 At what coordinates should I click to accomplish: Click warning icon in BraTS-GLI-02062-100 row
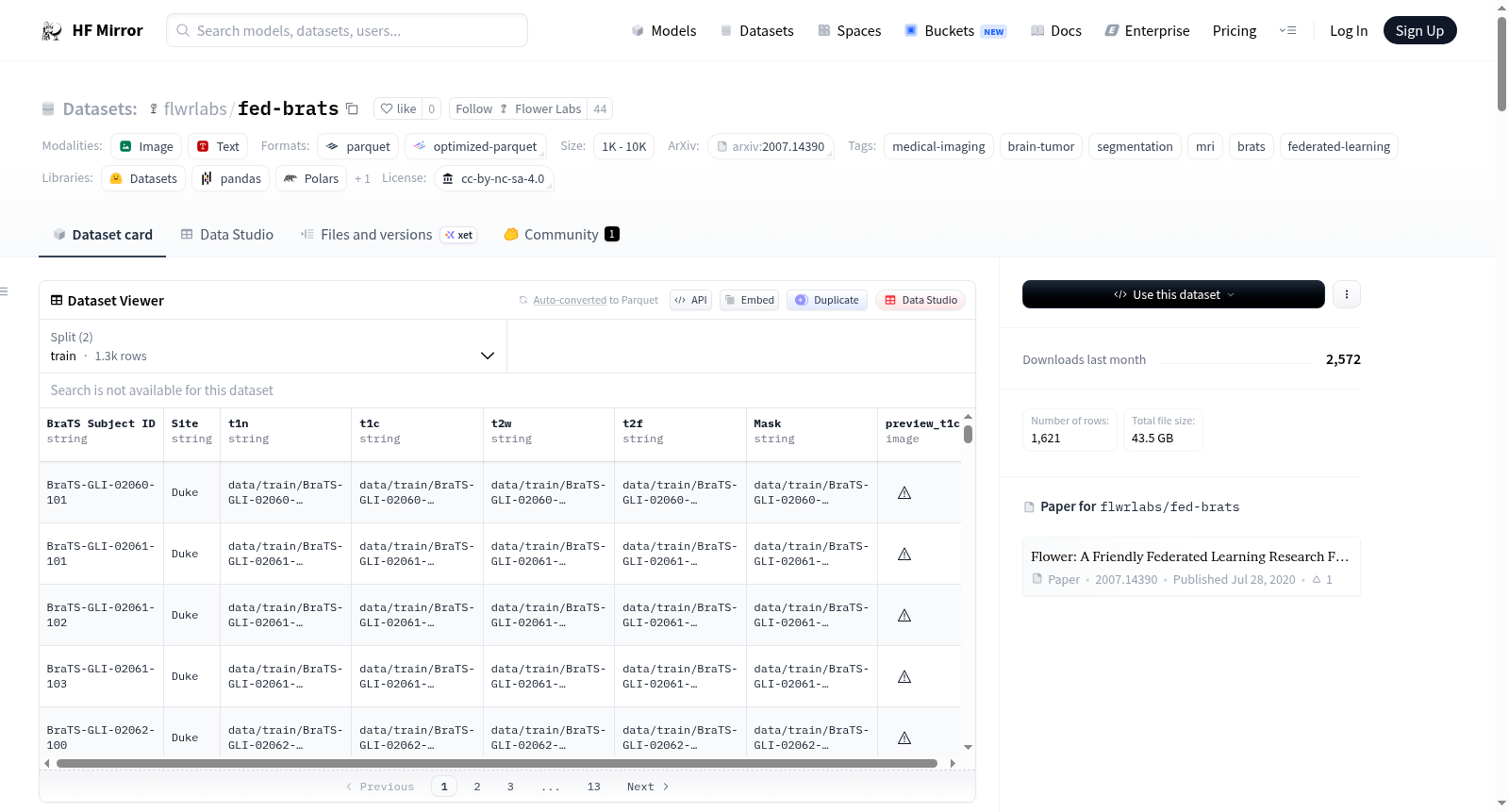pos(904,737)
